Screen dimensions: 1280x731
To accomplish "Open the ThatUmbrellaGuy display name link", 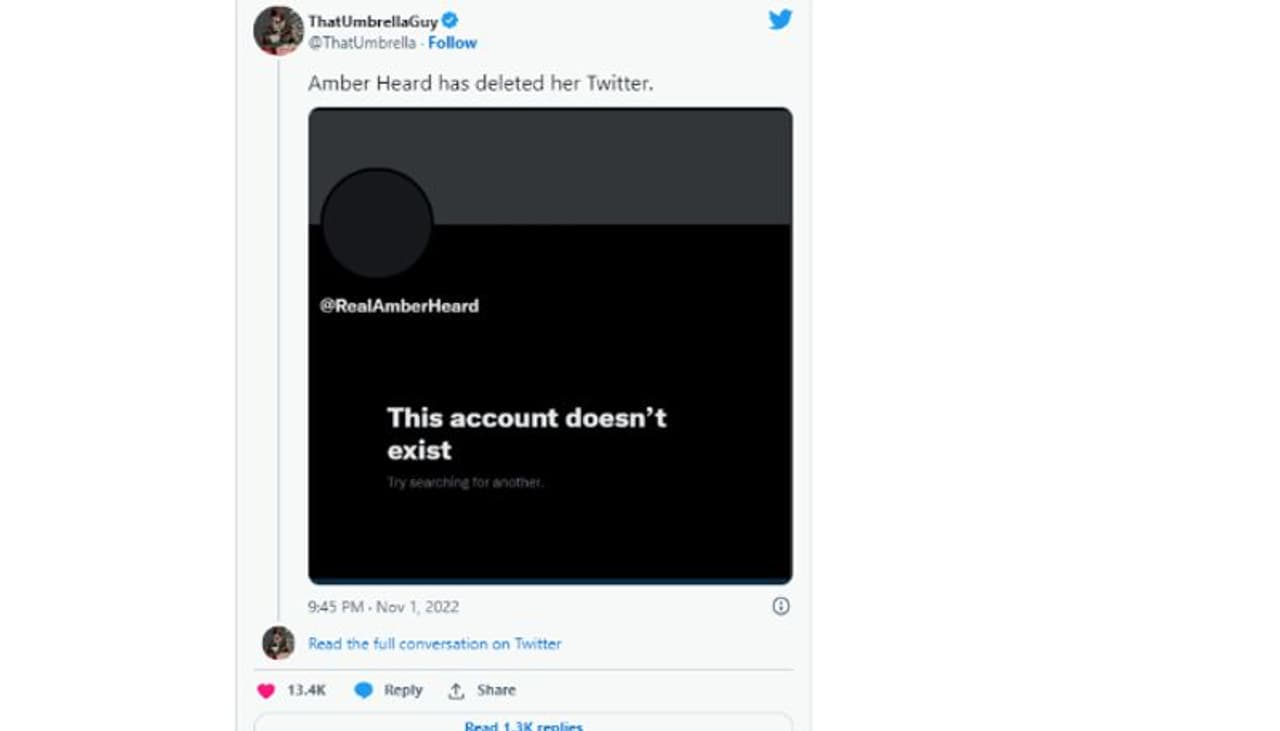I will [x=373, y=21].
